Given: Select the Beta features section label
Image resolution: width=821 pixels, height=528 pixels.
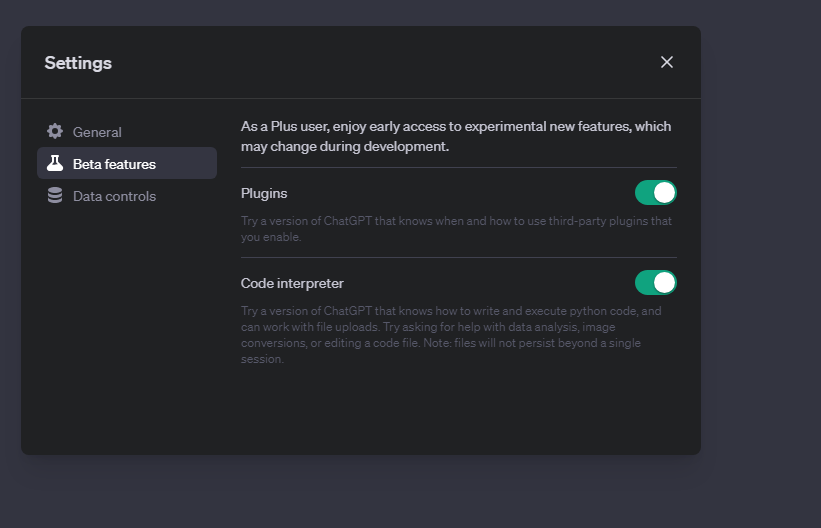Looking at the screenshot, I should pos(114,164).
